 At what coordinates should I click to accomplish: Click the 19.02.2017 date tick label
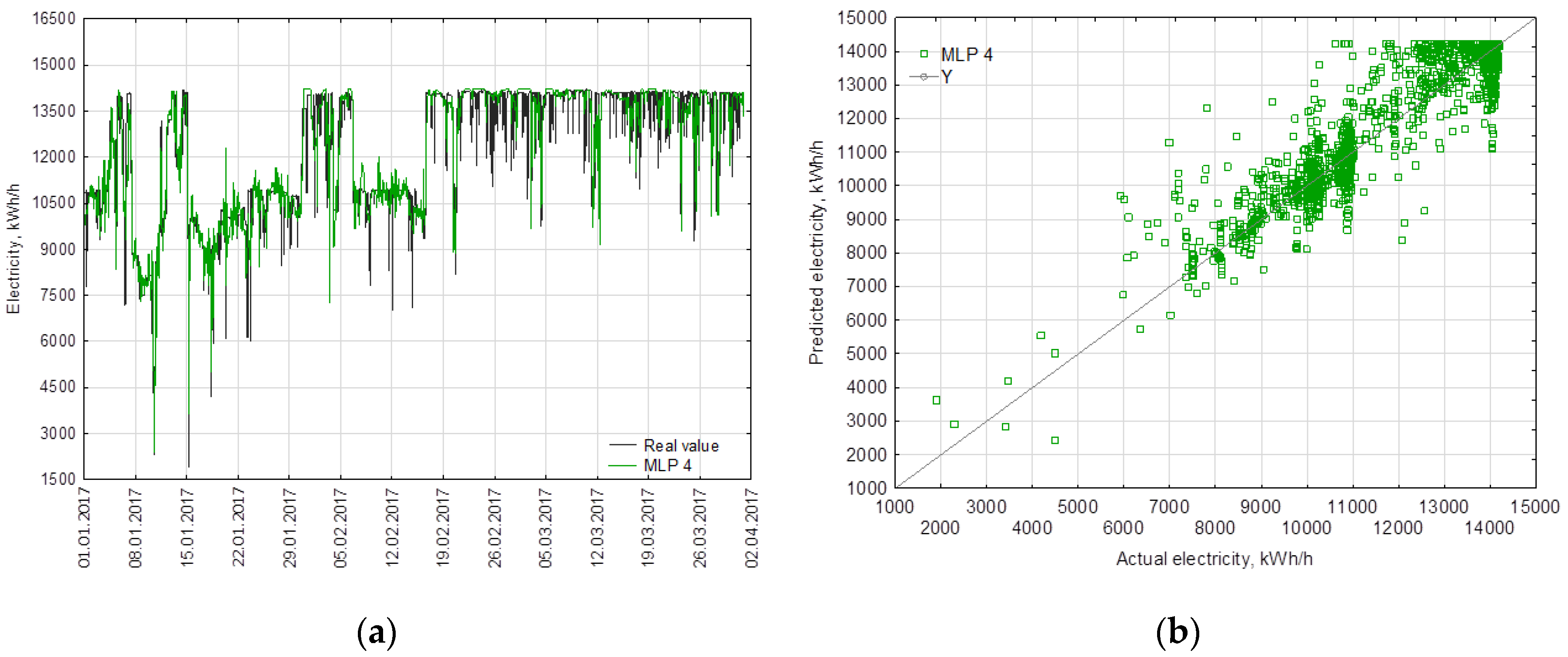pos(443,527)
